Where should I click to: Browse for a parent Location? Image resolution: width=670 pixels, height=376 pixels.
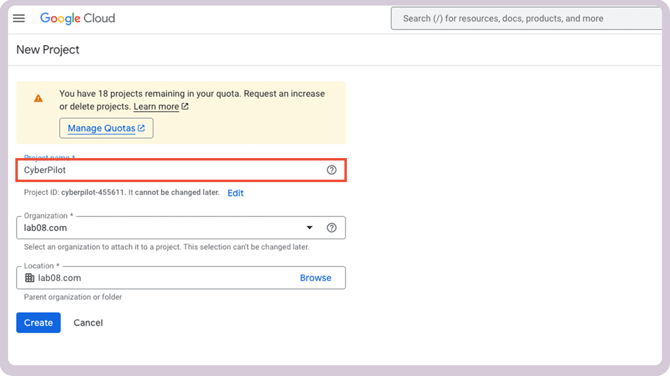click(x=315, y=278)
